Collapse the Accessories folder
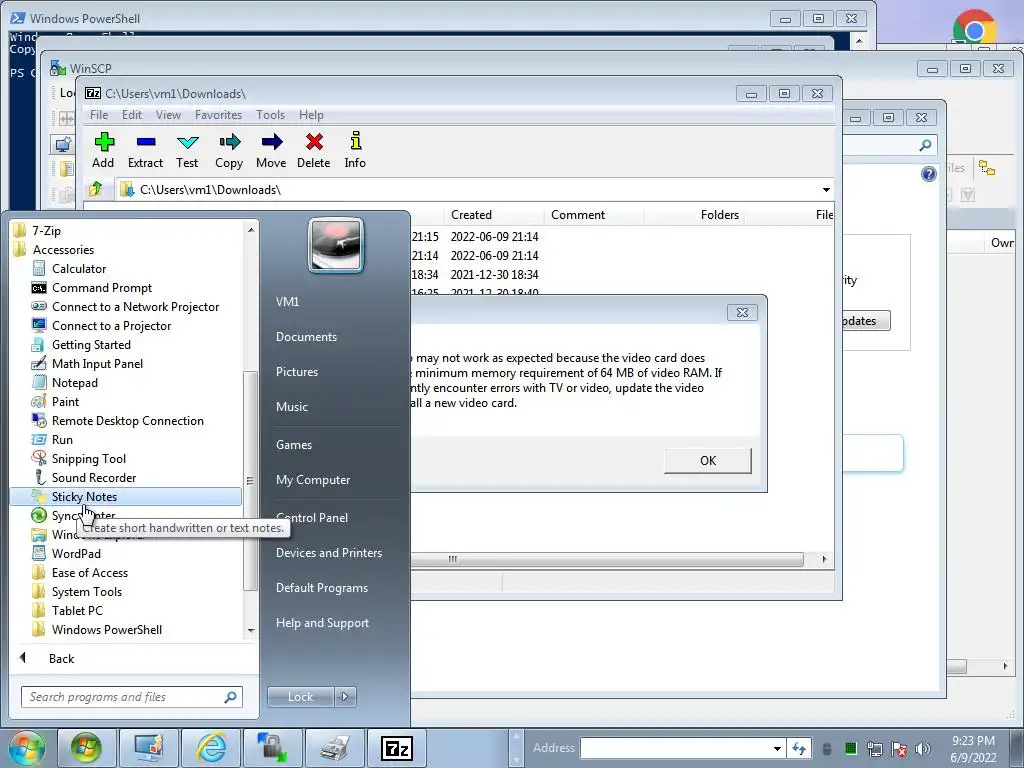Screen dimensions: 1024x768 [63, 249]
